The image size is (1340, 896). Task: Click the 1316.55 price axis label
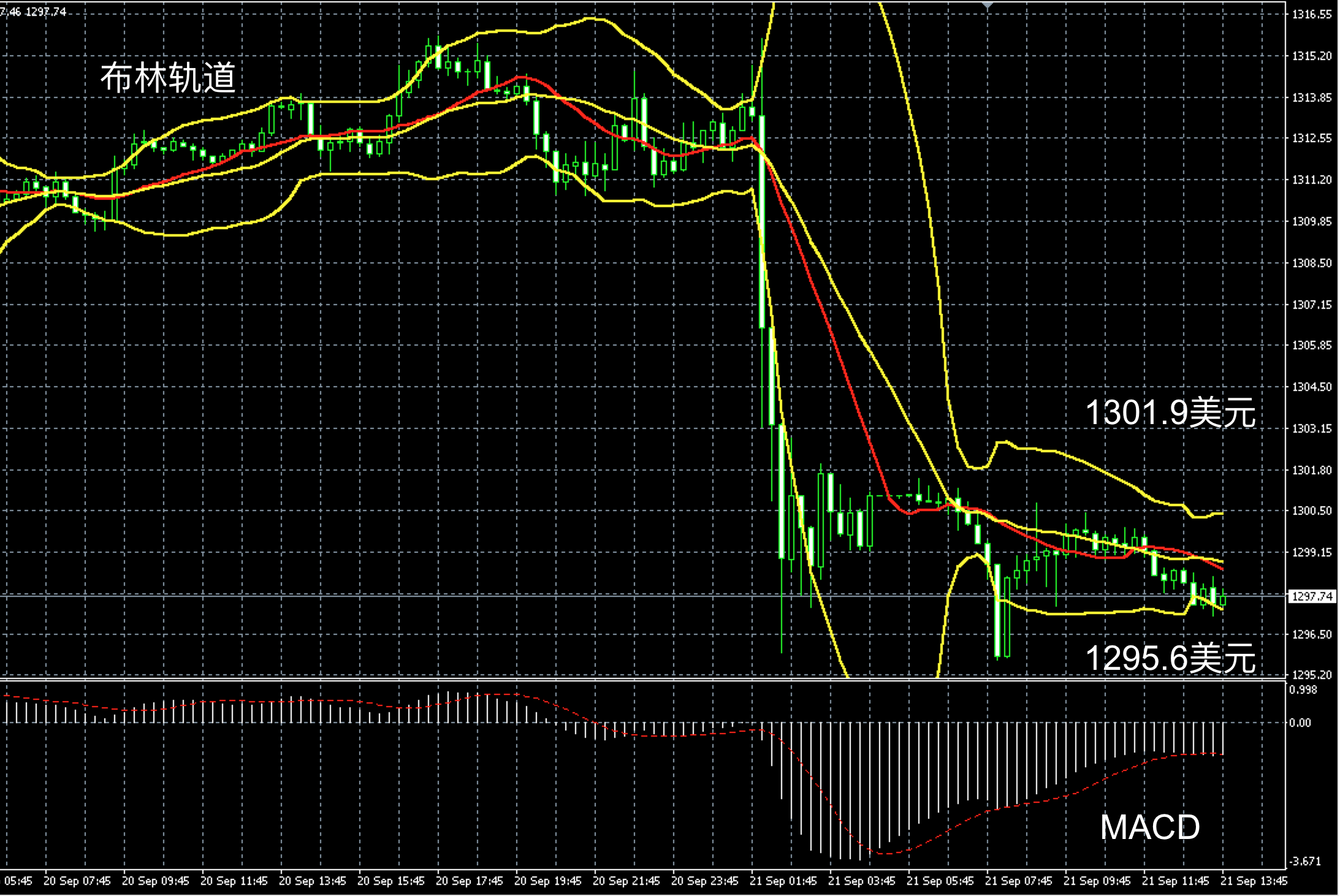(x=1312, y=15)
